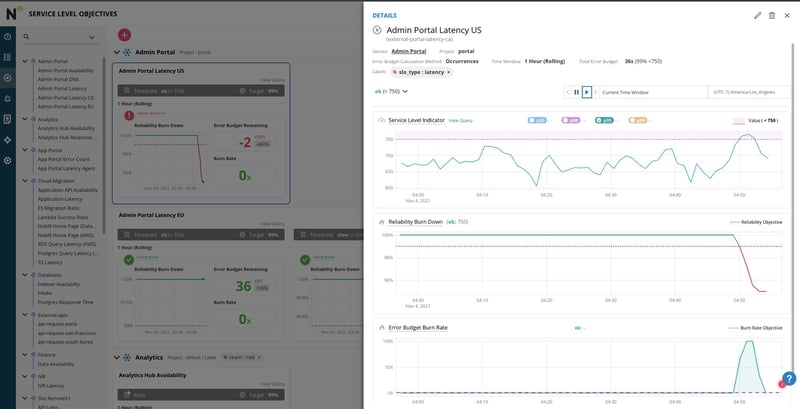Select Analytics Hub Availability in tree
Image resolution: width=800 pixels, height=409 pixels.
(x=66, y=129)
